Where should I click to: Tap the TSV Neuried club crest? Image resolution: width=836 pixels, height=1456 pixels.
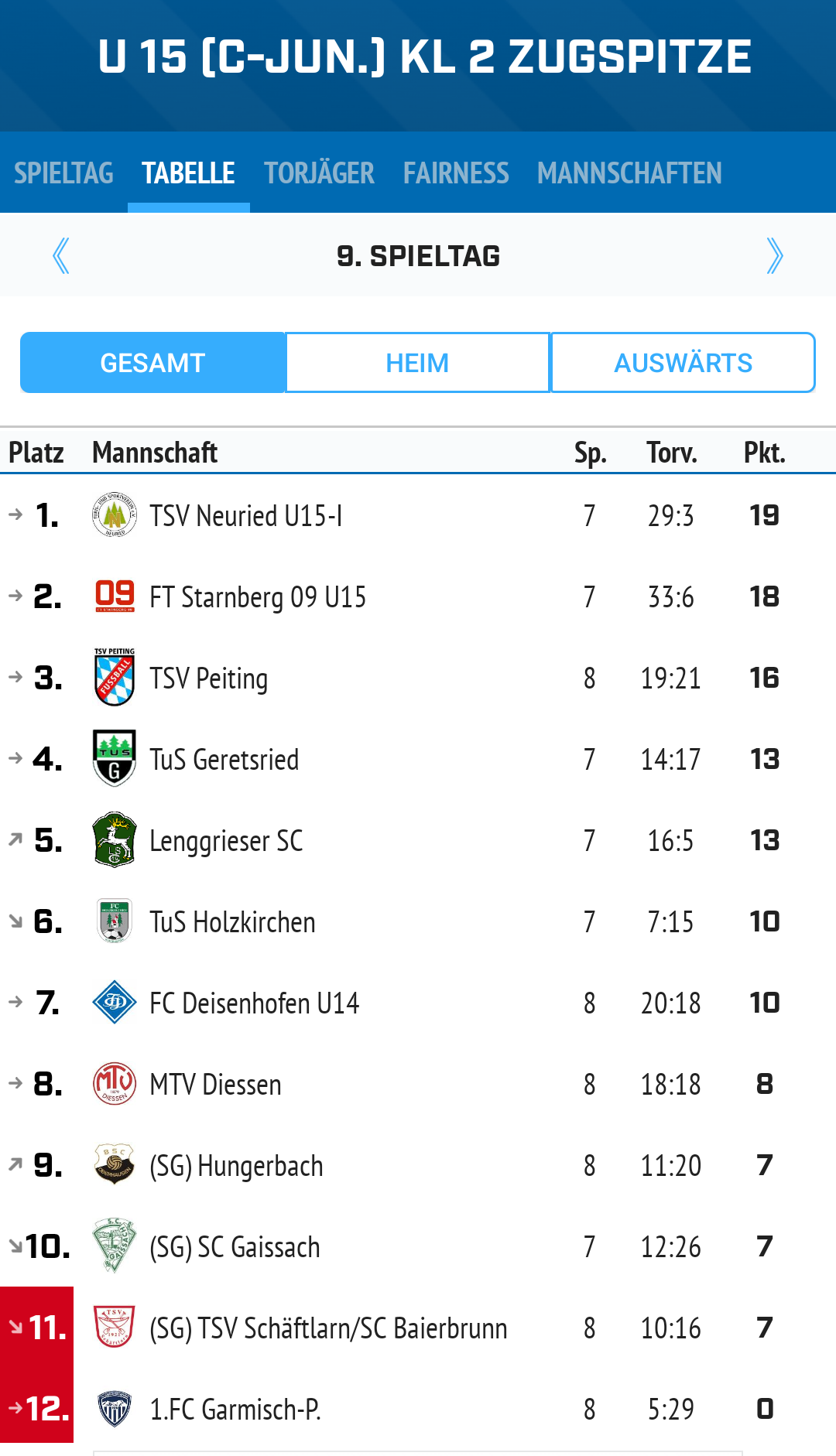(115, 515)
